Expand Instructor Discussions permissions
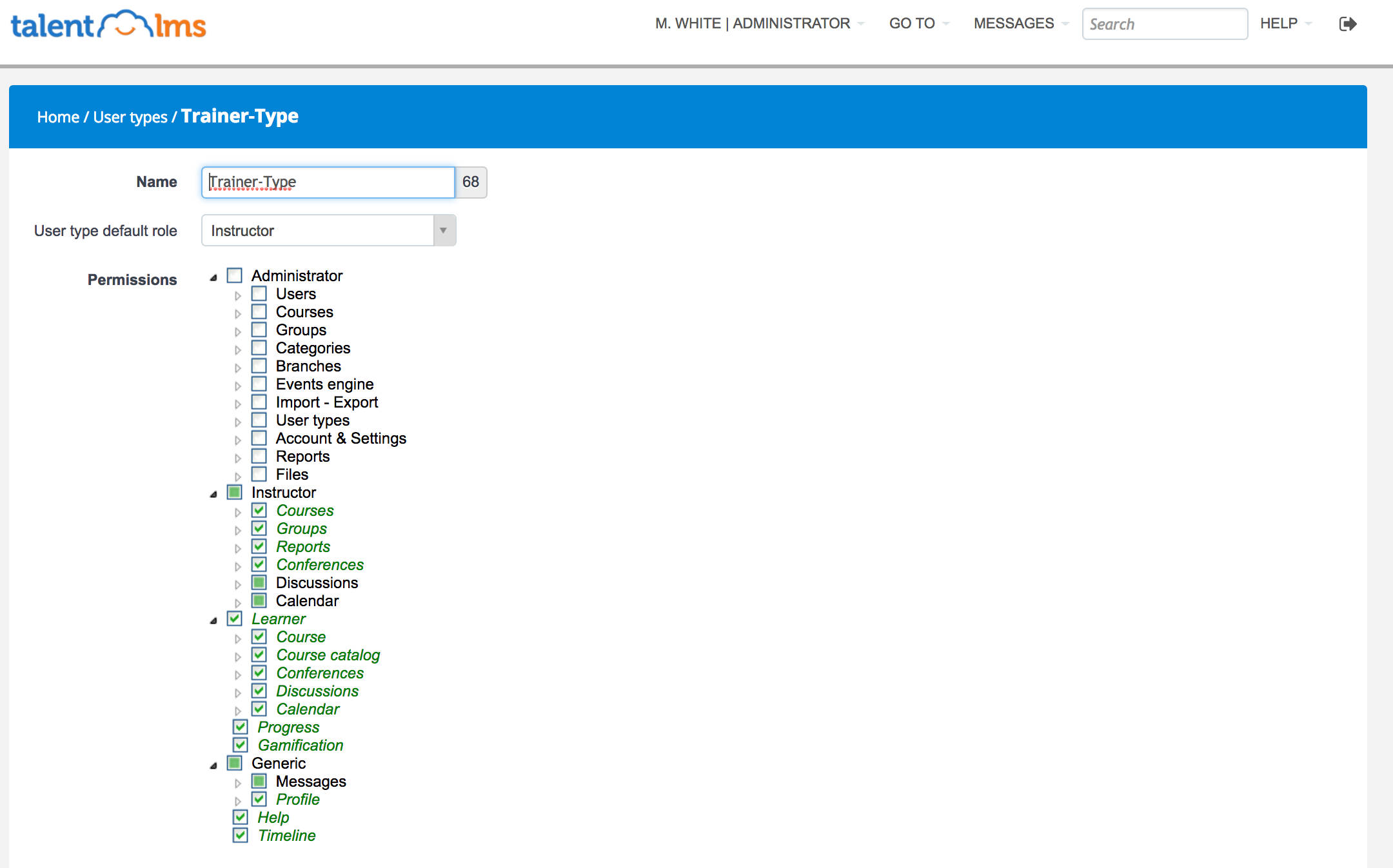Screen dimensions: 1393x868 point(238,584)
